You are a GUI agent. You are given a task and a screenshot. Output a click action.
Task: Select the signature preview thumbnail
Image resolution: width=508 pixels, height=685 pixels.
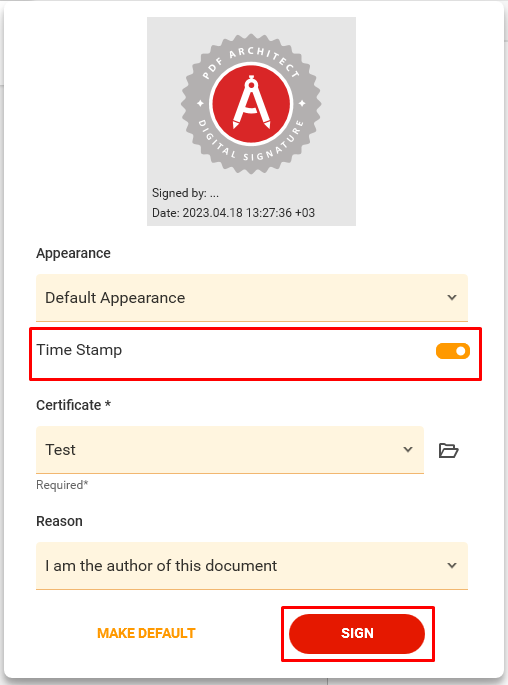(x=251, y=121)
